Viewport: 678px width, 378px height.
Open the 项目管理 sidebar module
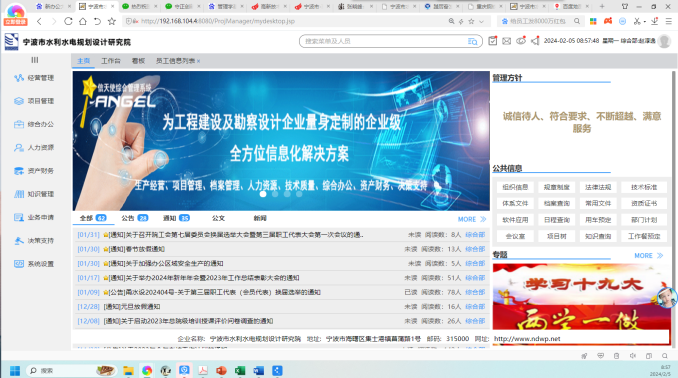point(34,101)
